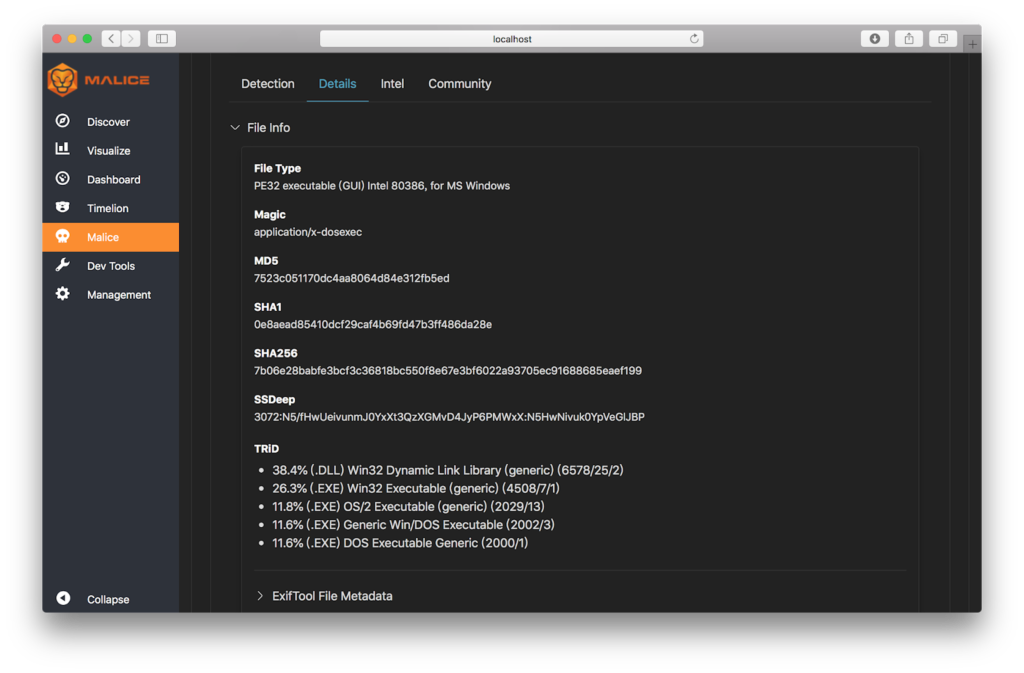Image resolution: width=1024 pixels, height=673 pixels.
Task: Click the browser share button
Action: coord(908,39)
